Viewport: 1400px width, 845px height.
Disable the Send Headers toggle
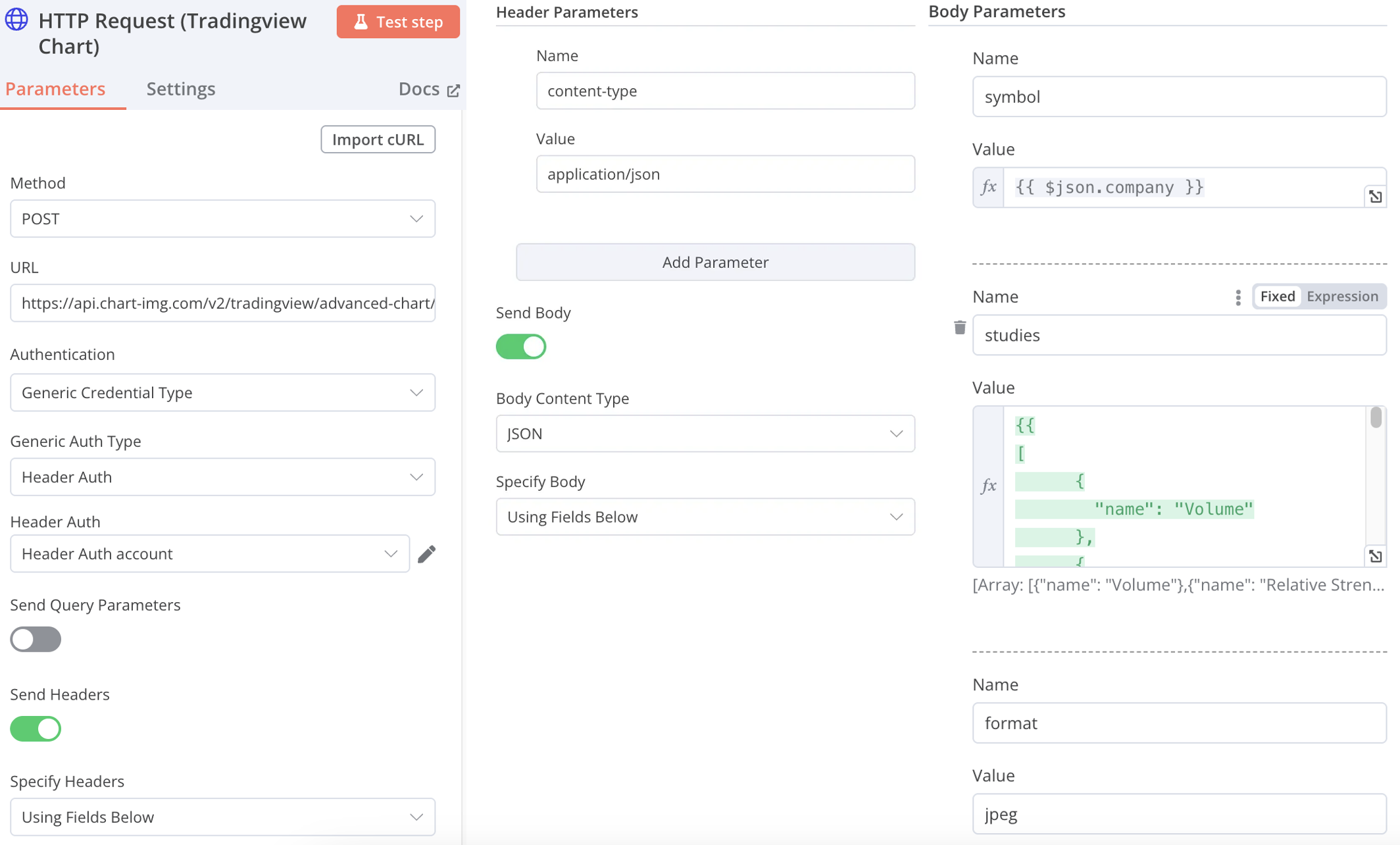(x=36, y=729)
